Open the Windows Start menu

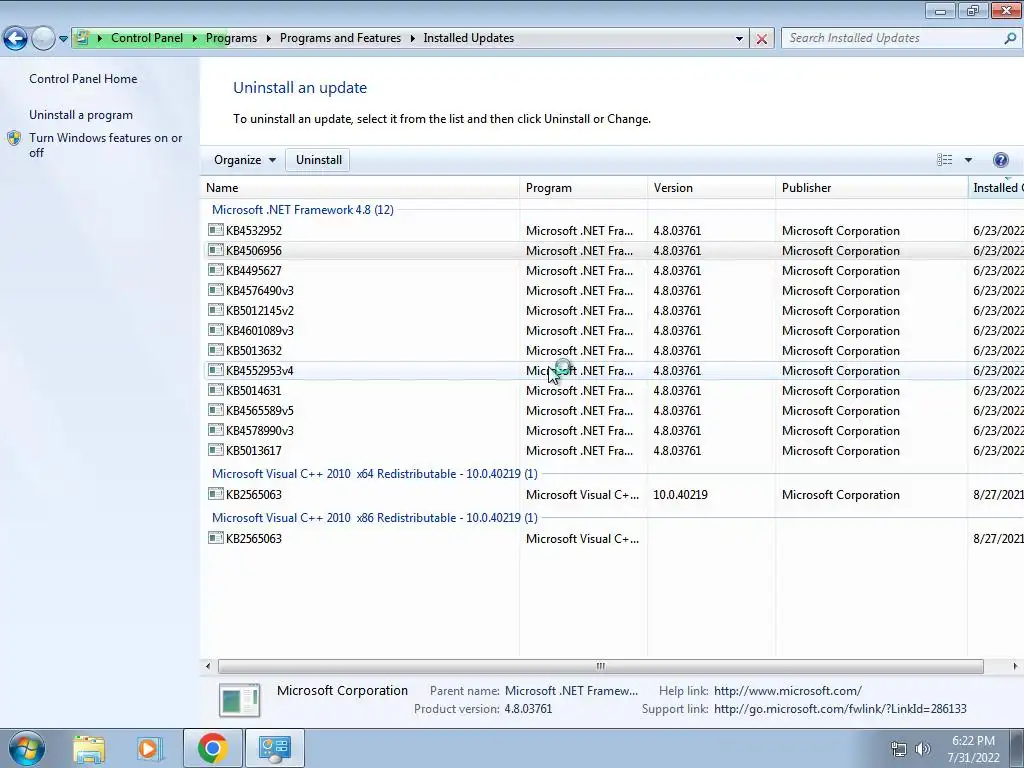[x=26, y=748]
